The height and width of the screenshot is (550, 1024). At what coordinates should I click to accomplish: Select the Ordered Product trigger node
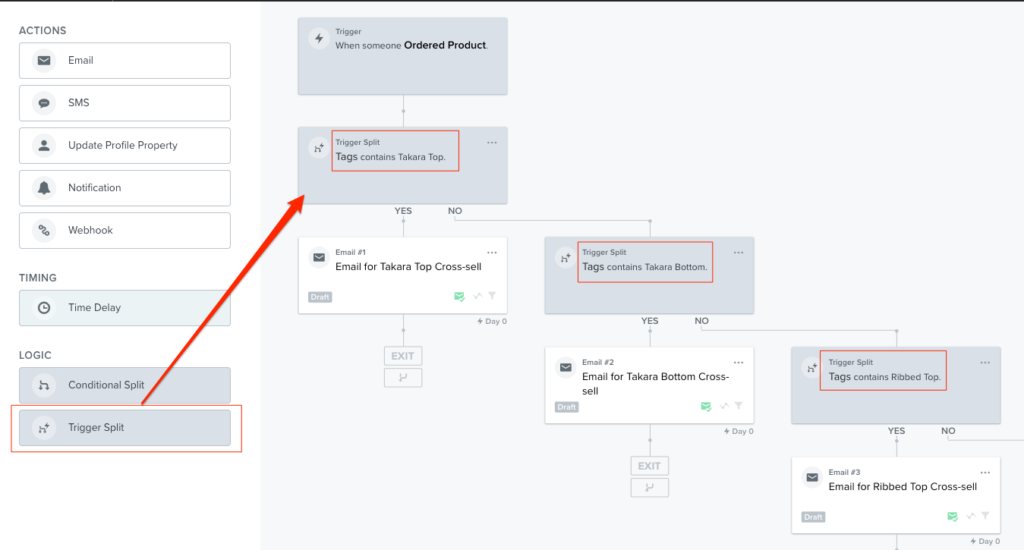pos(402,56)
